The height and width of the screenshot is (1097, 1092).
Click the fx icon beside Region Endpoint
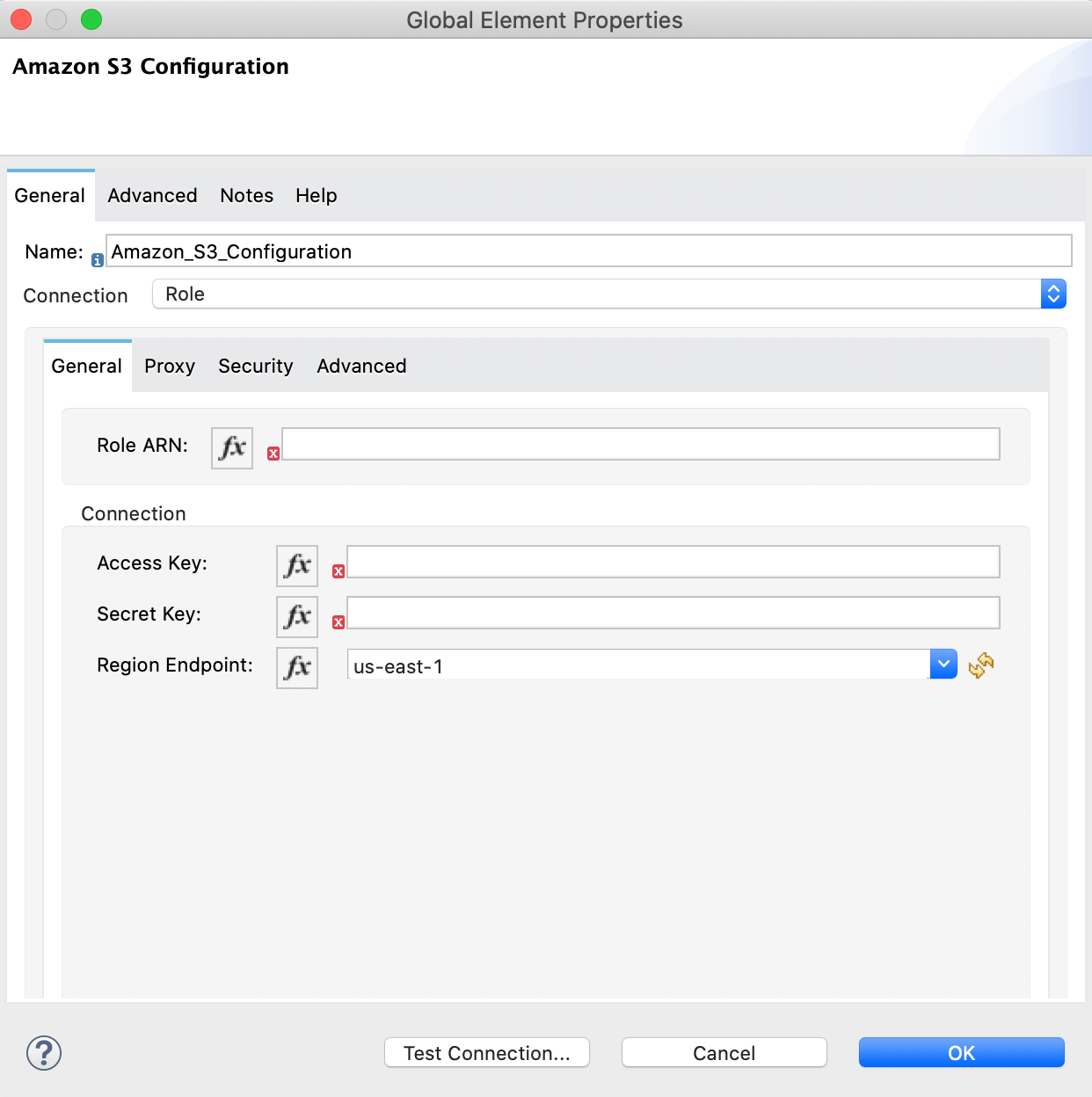[x=296, y=667]
